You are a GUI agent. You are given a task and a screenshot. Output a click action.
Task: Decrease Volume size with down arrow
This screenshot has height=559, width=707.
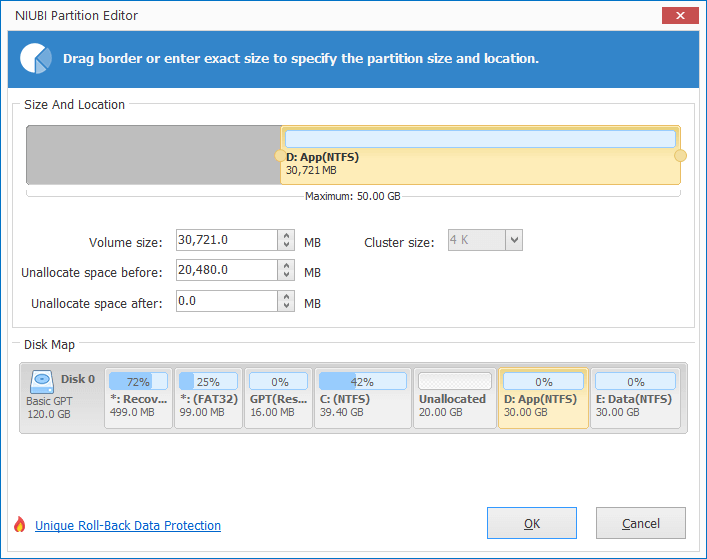tap(286, 245)
